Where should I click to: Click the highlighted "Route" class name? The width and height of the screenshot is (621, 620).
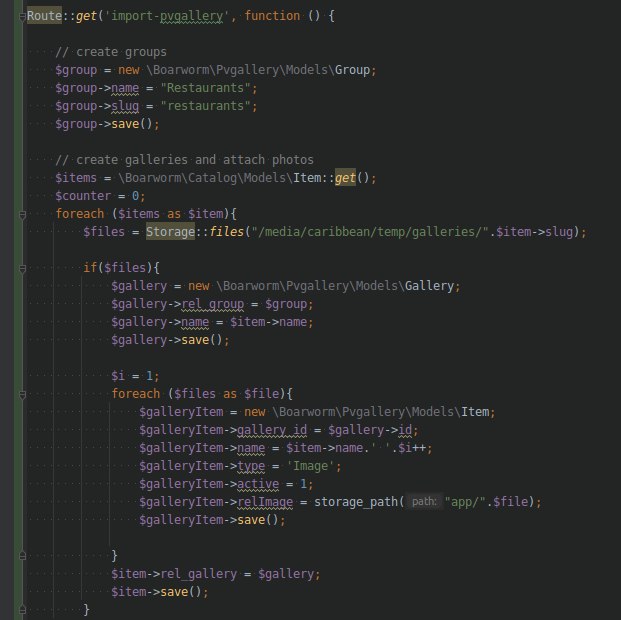tap(44, 16)
